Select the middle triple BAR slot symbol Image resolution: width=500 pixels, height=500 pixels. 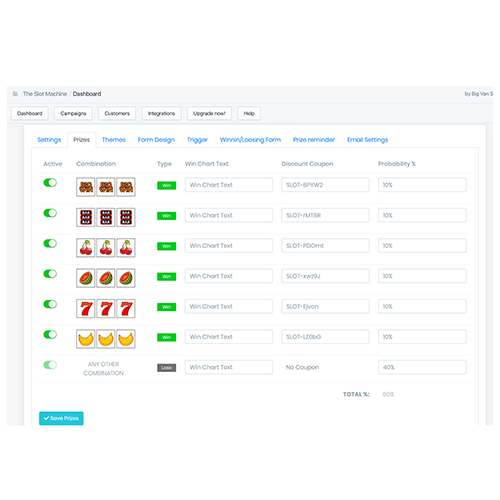point(106,217)
